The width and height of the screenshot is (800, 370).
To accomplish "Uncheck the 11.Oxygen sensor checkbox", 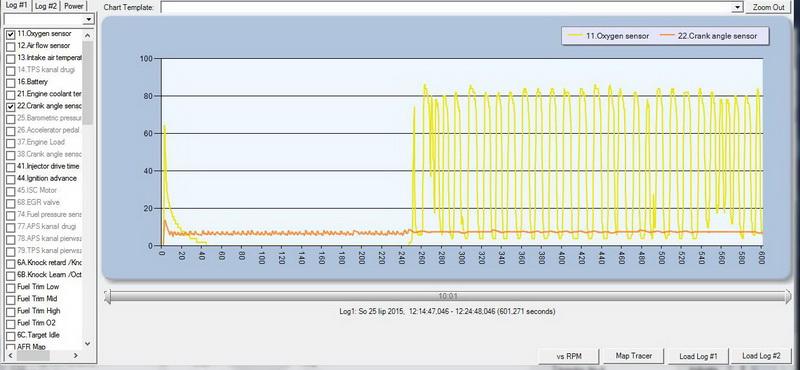I will [10, 34].
